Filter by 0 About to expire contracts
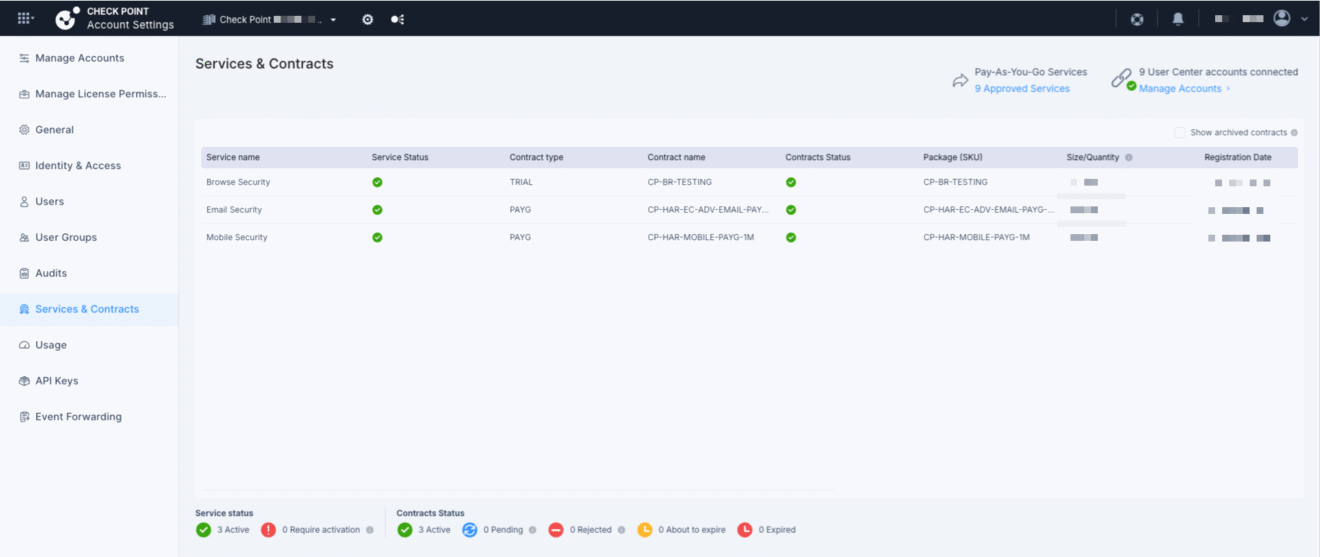Screen dimensions: 1320x557 (681, 530)
